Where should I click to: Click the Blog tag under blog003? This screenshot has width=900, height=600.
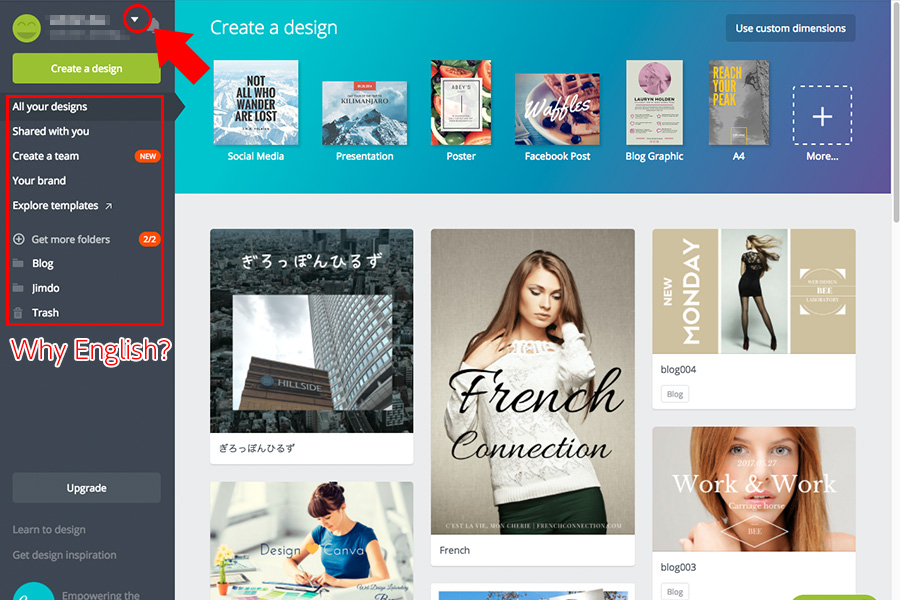675,591
